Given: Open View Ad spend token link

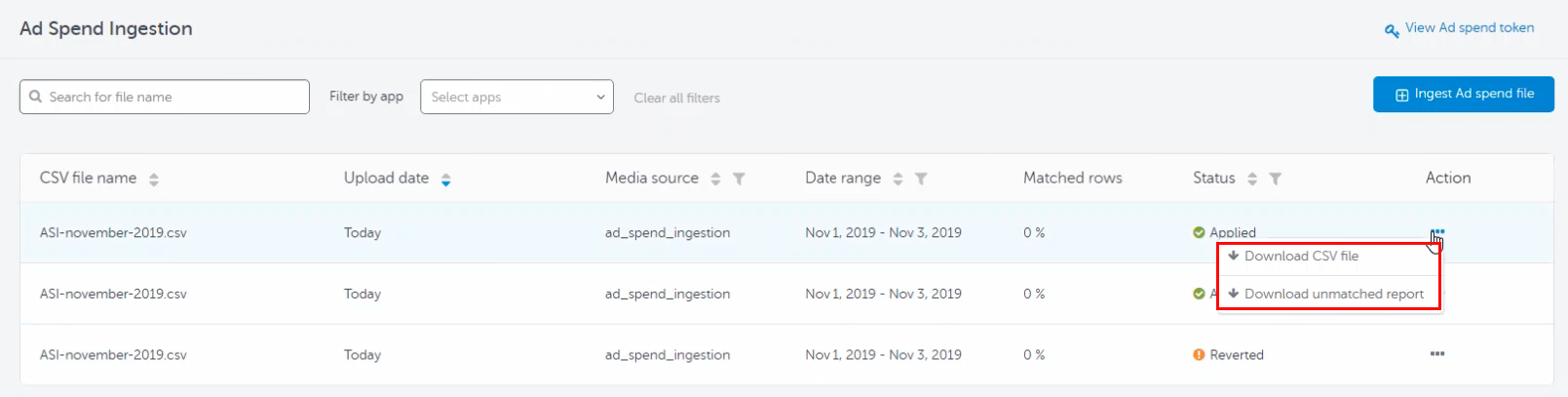Looking at the screenshot, I should pos(1469,28).
